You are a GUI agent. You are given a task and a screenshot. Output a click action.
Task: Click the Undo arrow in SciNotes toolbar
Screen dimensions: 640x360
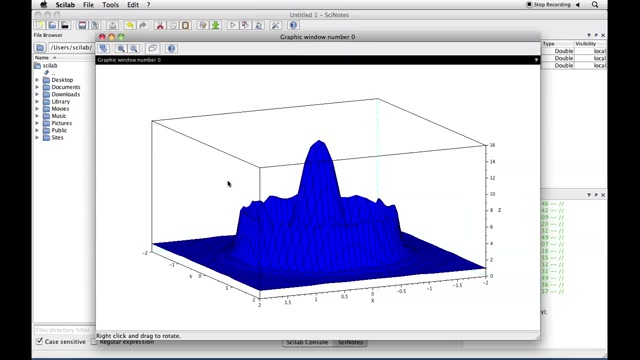pos(130,25)
